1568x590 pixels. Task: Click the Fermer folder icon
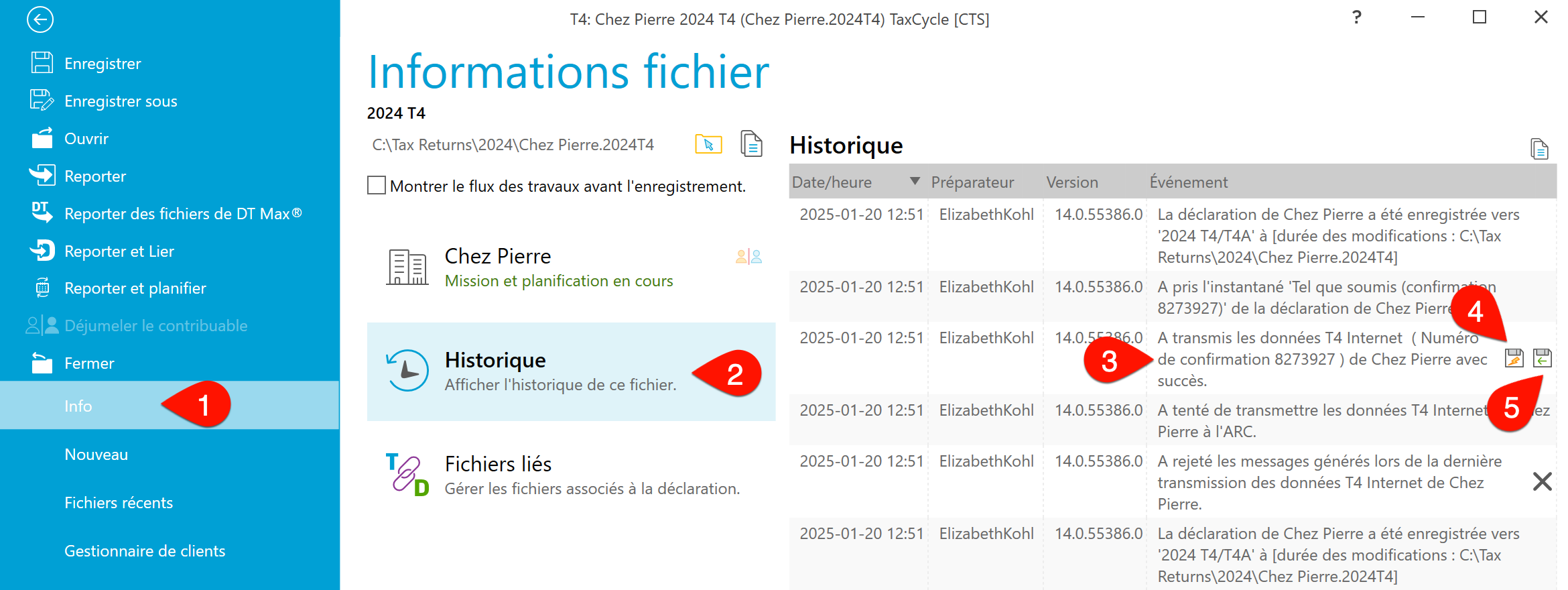point(42,363)
